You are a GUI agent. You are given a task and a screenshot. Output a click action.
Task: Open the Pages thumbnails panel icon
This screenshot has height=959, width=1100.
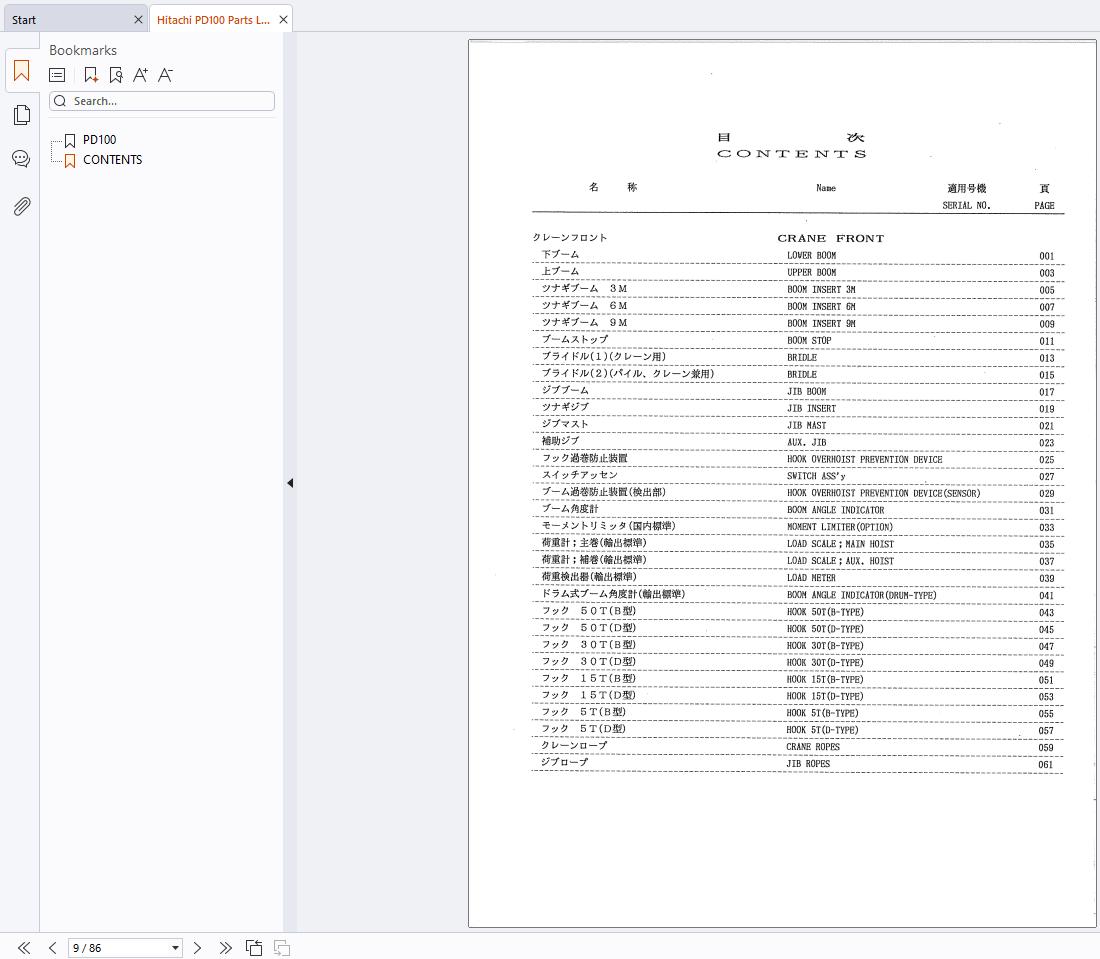tap(22, 115)
